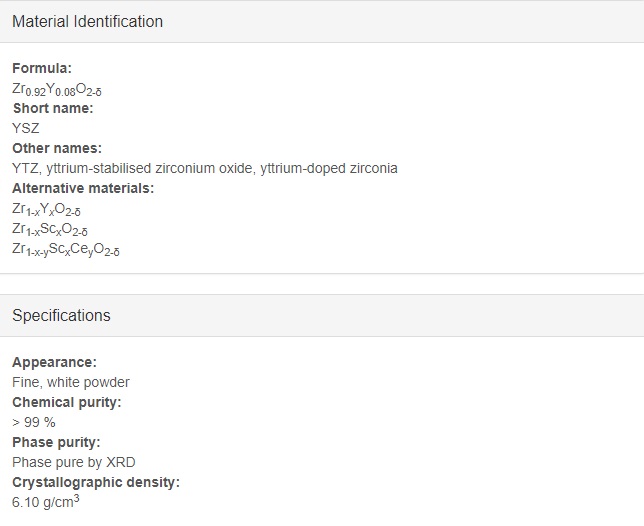Open the Zr1-xScxO2-δ alternative material

50,230
